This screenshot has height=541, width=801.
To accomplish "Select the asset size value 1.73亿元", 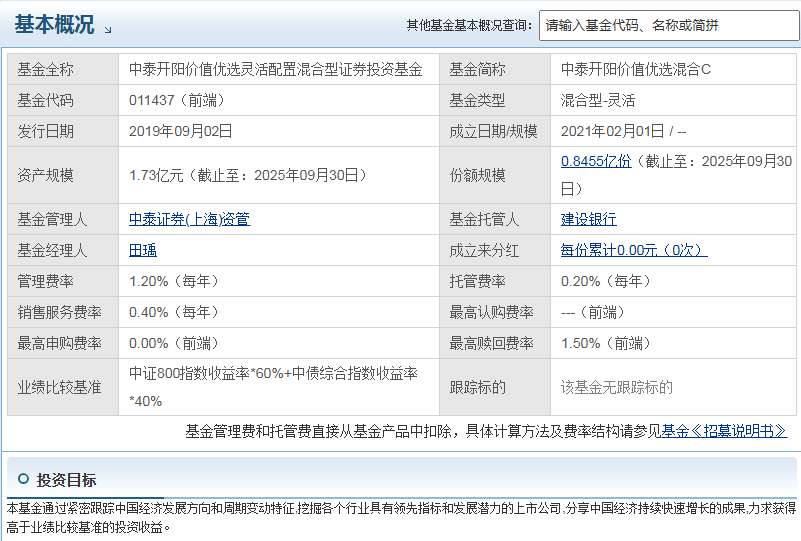I will point(156,176).
